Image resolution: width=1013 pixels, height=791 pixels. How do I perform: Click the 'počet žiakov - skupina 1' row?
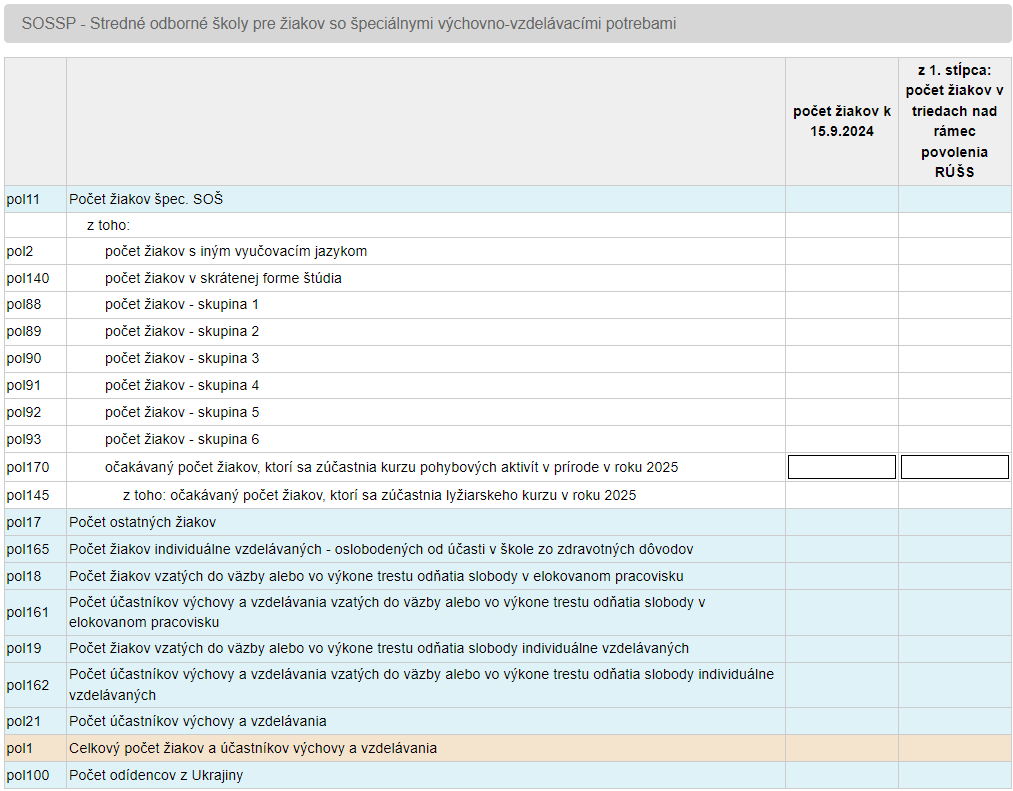pyautogui.click(x=508, y=304)
